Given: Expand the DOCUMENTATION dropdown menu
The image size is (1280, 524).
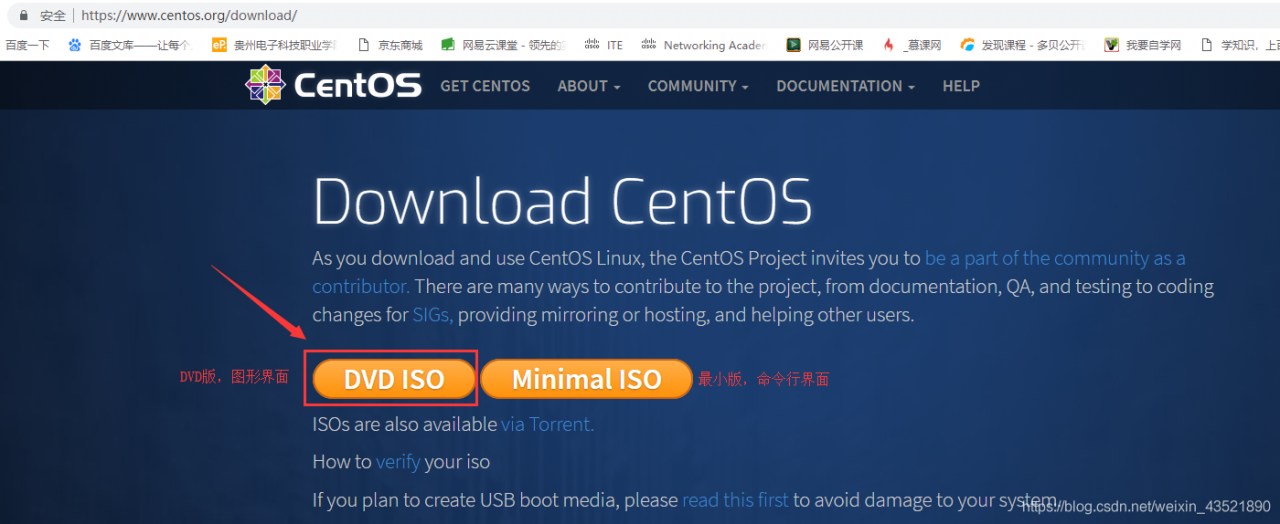Looking at the screenshot, I should point(845,86).
